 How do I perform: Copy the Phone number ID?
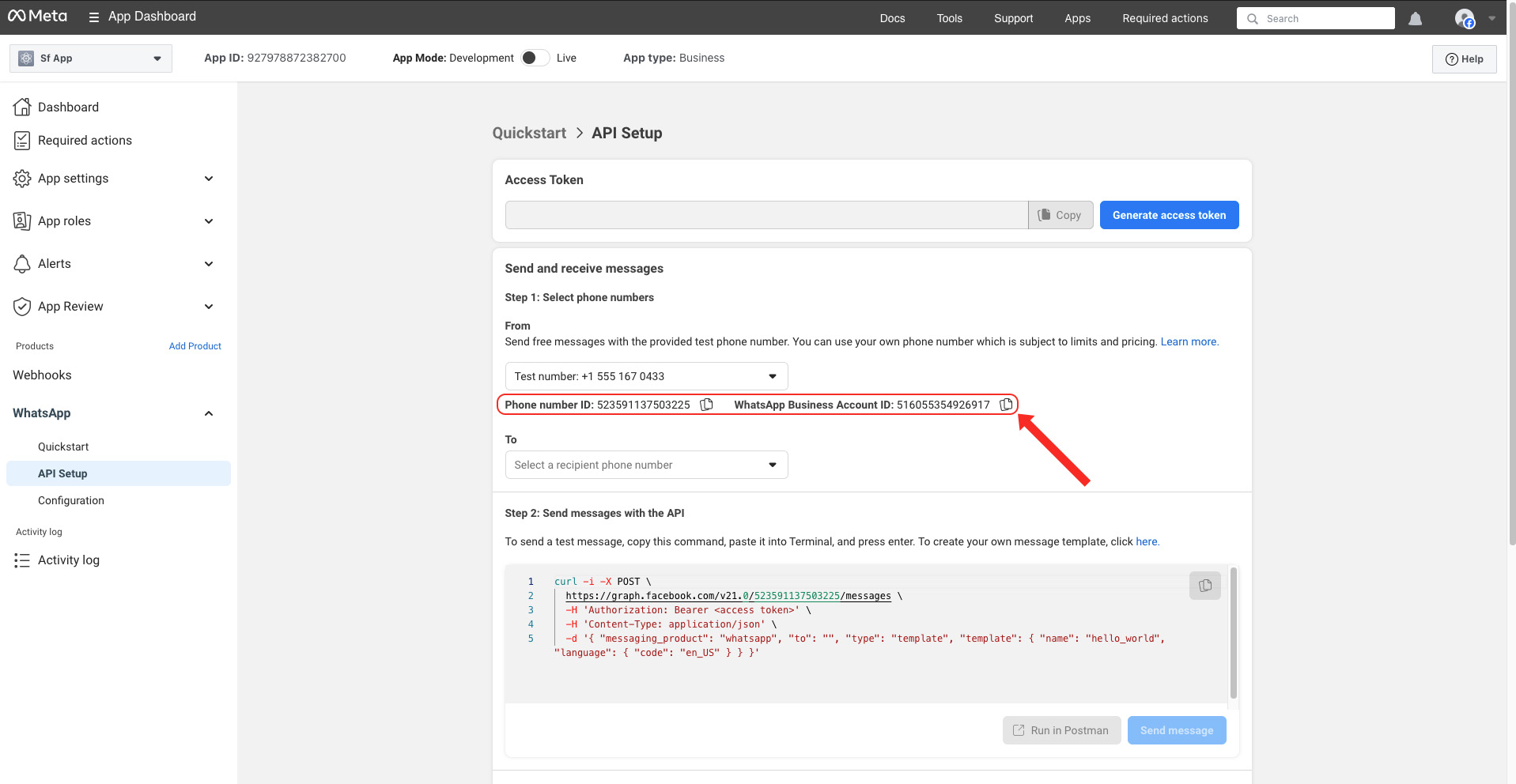point(706,405)
